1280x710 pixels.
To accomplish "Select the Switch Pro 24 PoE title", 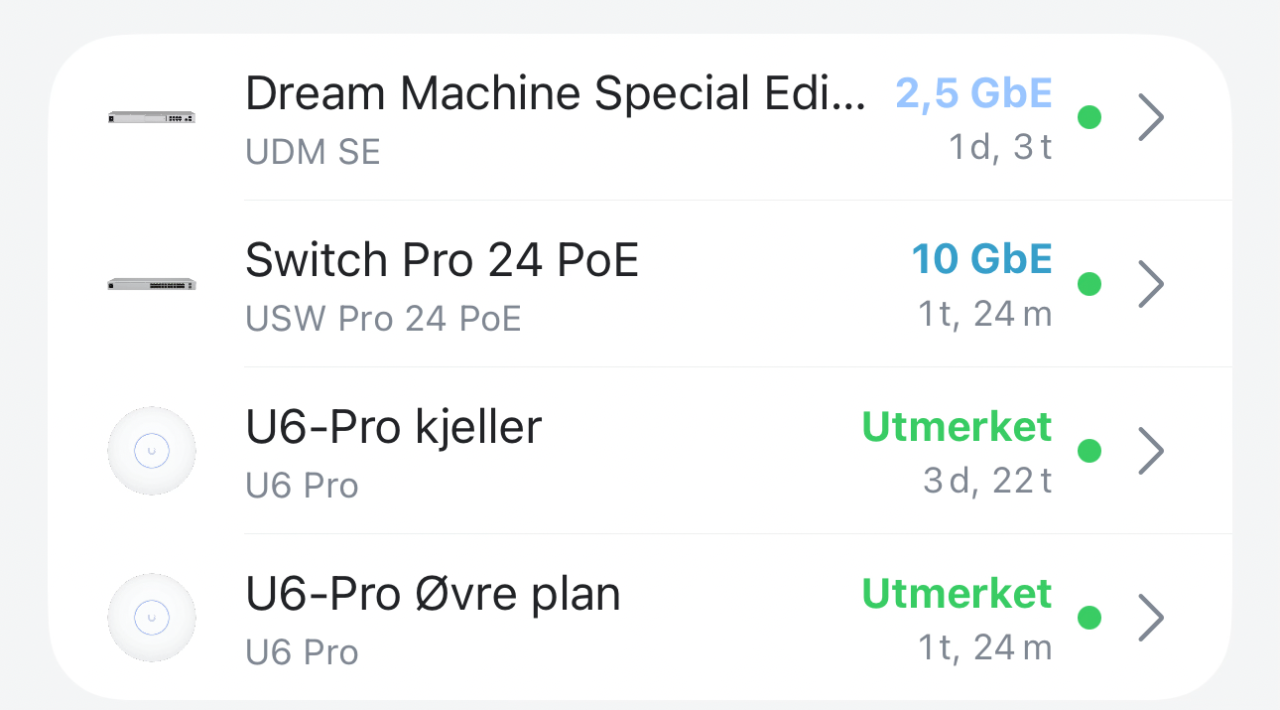I will click(x=442, y=261).
